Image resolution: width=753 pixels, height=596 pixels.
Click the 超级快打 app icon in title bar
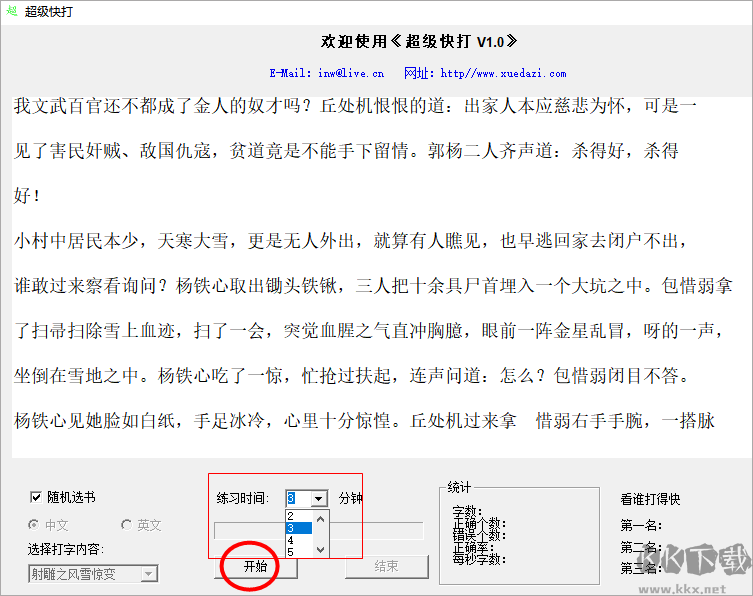click(11, 11)
